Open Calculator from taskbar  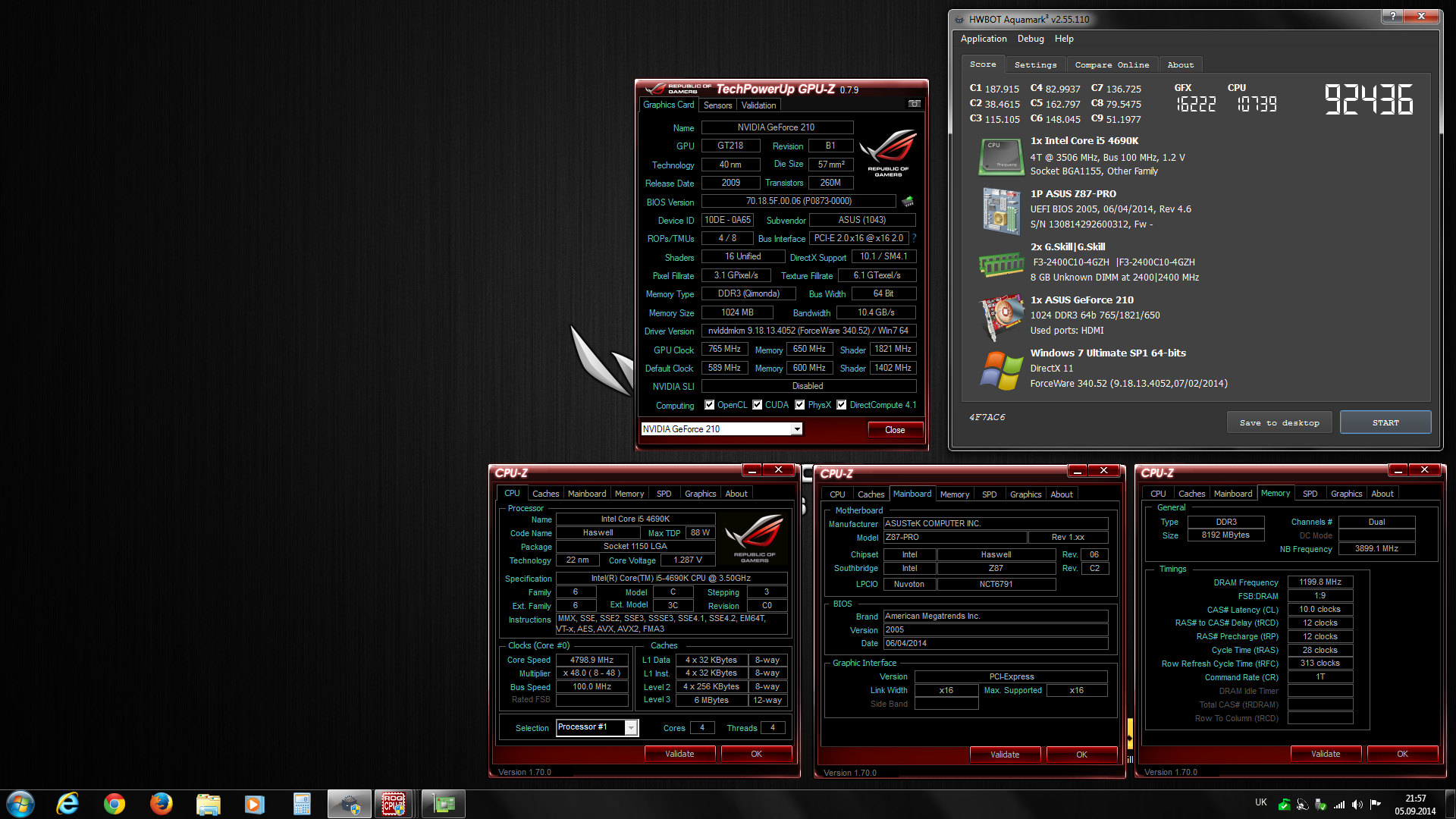[x=302, y=805]
